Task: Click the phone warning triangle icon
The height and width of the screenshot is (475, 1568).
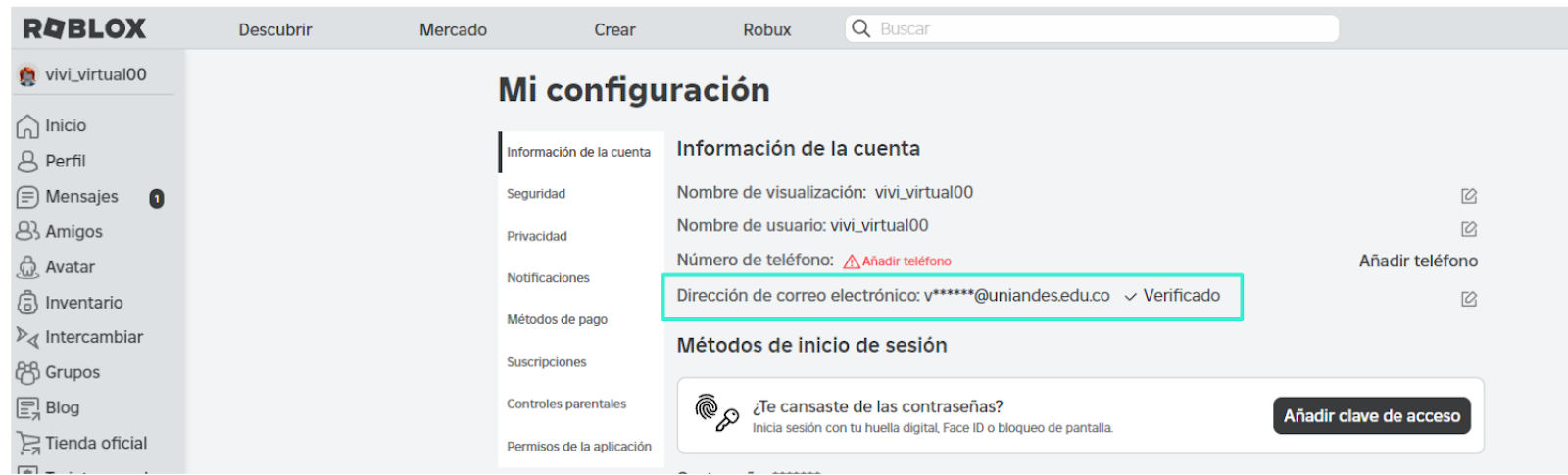Action: 852,261
